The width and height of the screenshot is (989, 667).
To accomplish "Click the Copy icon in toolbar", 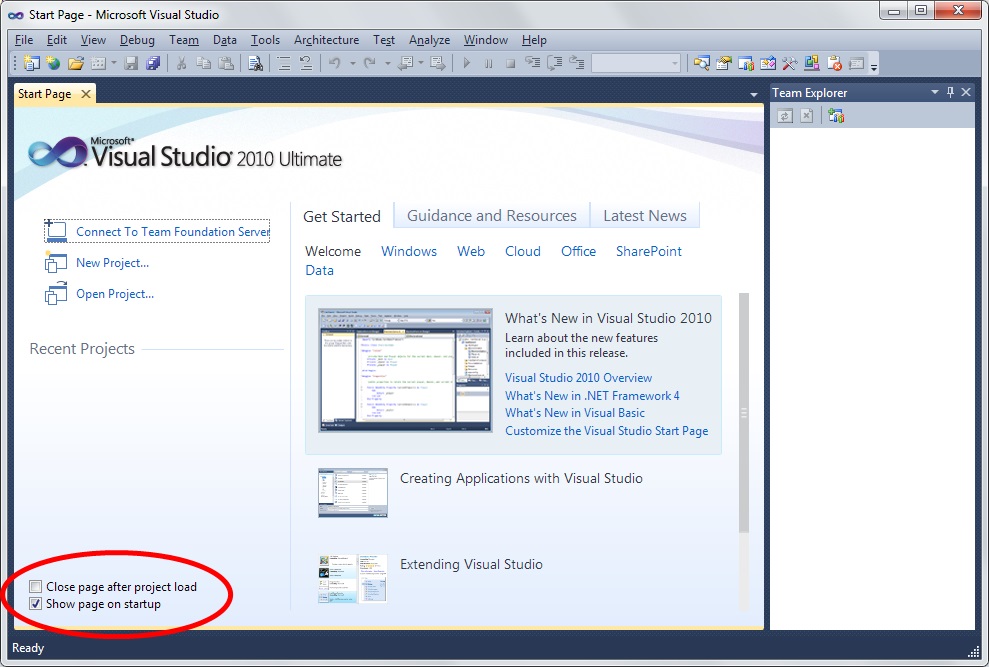I will [x=203, y=63].
